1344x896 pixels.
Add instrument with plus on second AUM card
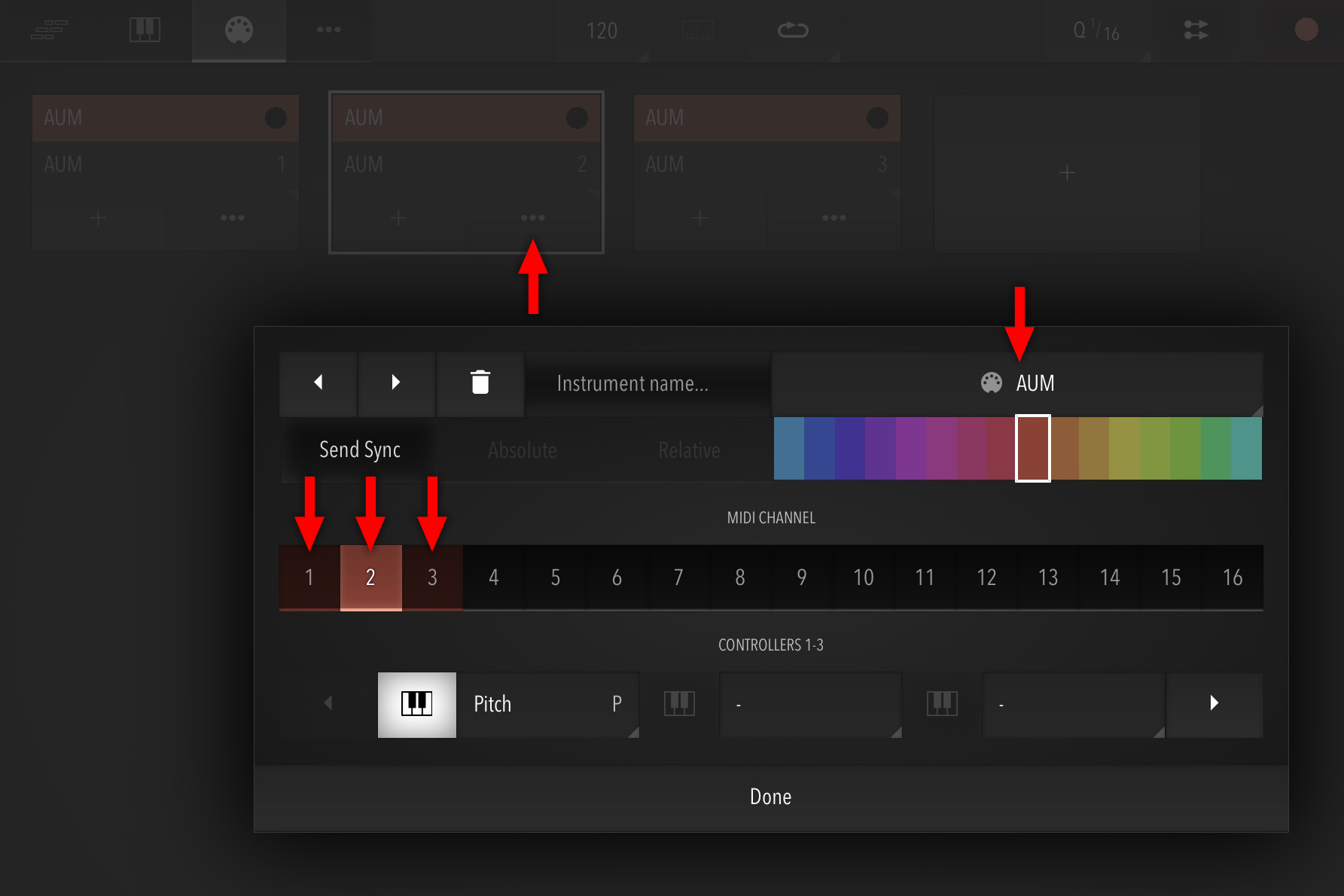(399, 218)
